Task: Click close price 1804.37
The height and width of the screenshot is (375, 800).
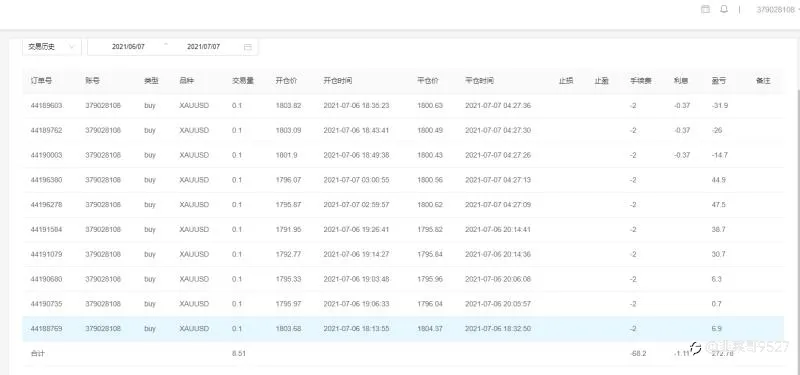Action: 430,329
